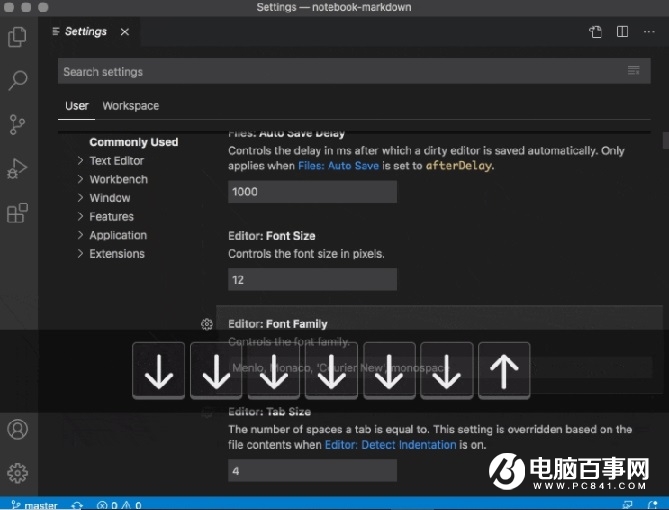Open the Accounts menu icon
Image resolution: width=669 pixels, height=510 pixels.
tap(17, 429)
